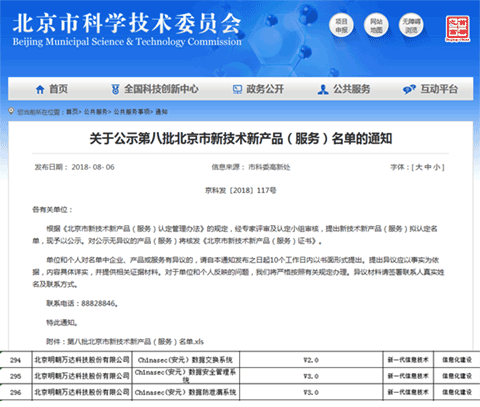Click the Beijing Municipal Science & Technology Commission subtitle
Screen dimensions: 480x407
pos(127,42)
